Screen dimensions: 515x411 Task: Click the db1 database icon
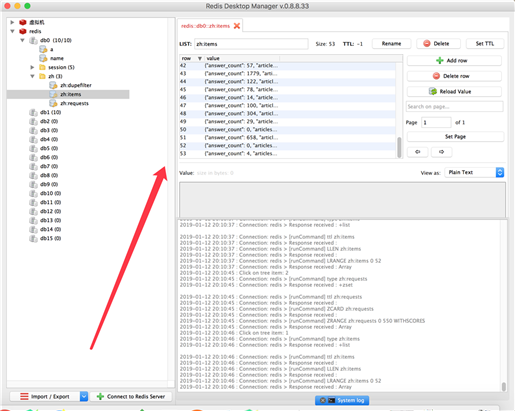pyautogui.click(x=33, y=112)
